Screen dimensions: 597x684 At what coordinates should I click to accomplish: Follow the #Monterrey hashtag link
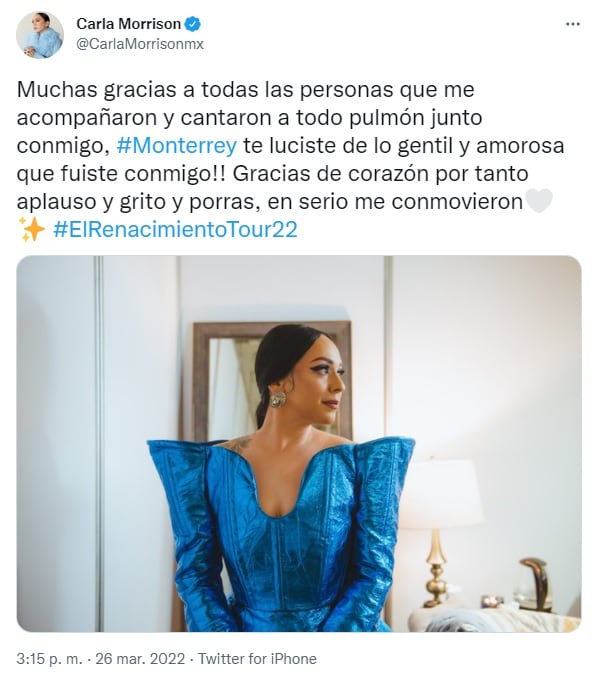point(177,145)
